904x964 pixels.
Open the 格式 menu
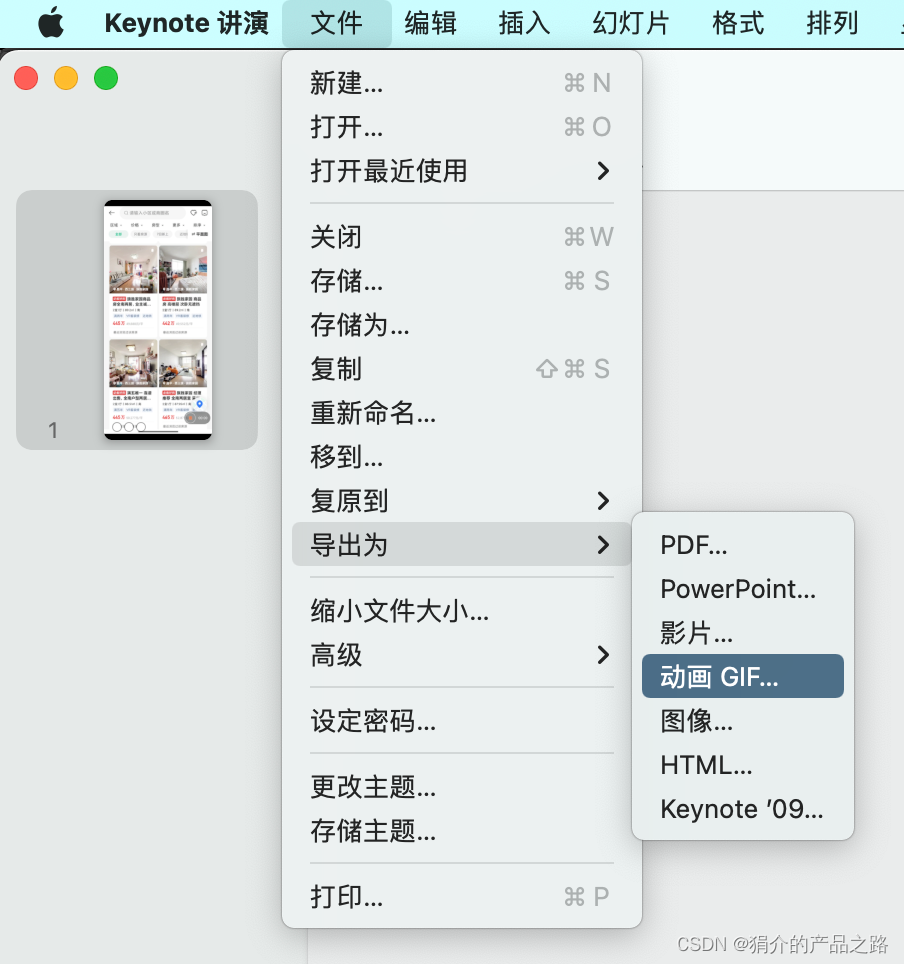click(738, 23)
